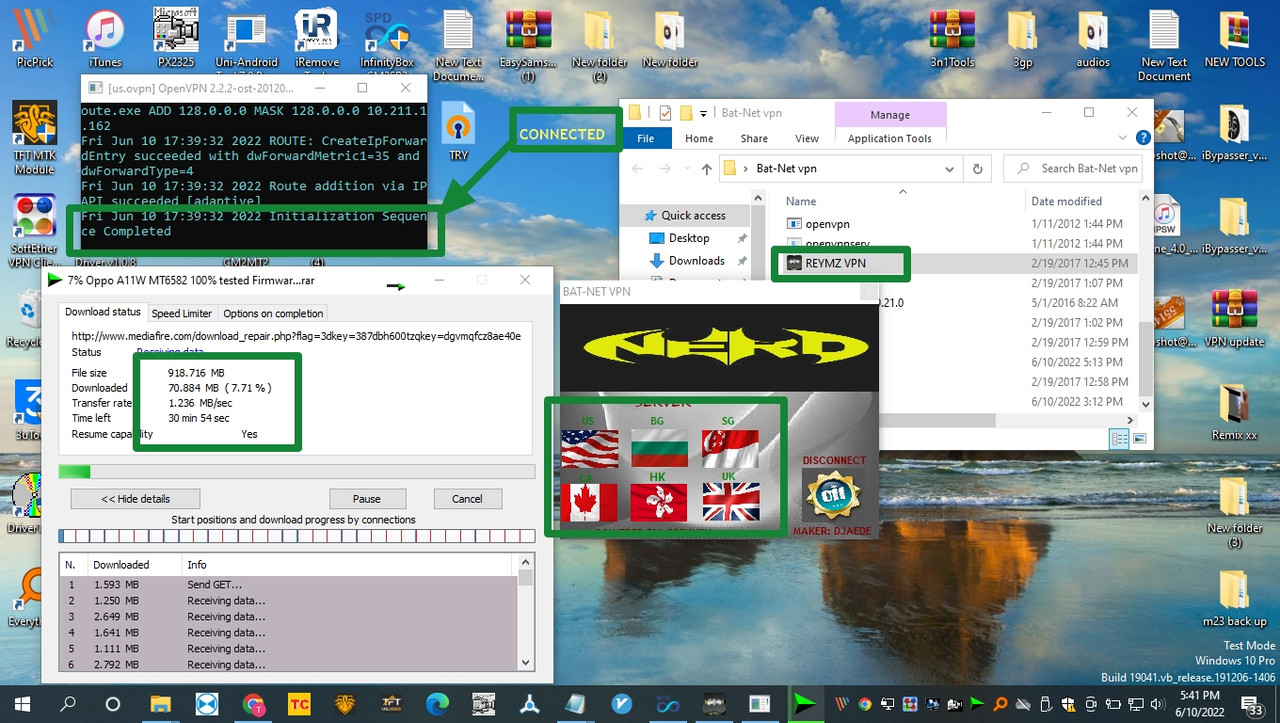Switch to the Download status tab
Image resolution: width=1280 pixels, height=723 pixels.
[103, 312]
